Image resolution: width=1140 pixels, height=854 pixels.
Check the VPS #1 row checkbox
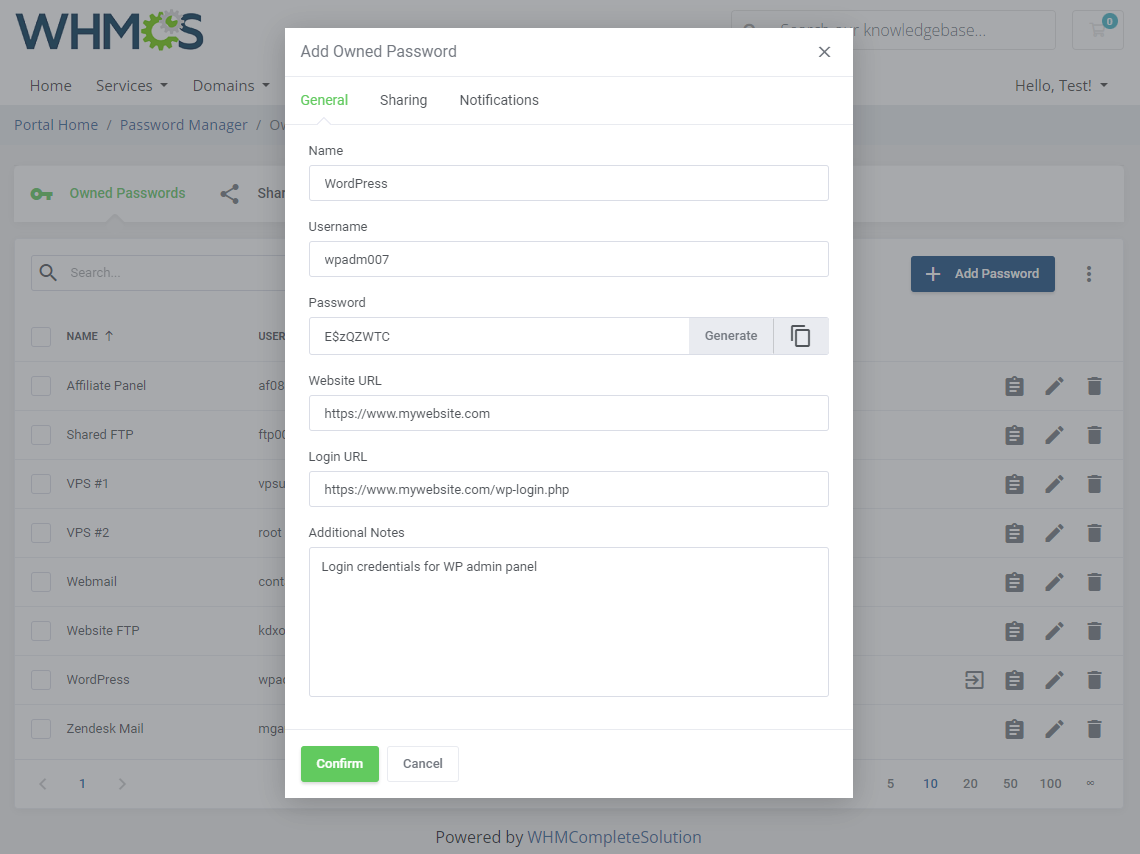(x=41, y=484)
